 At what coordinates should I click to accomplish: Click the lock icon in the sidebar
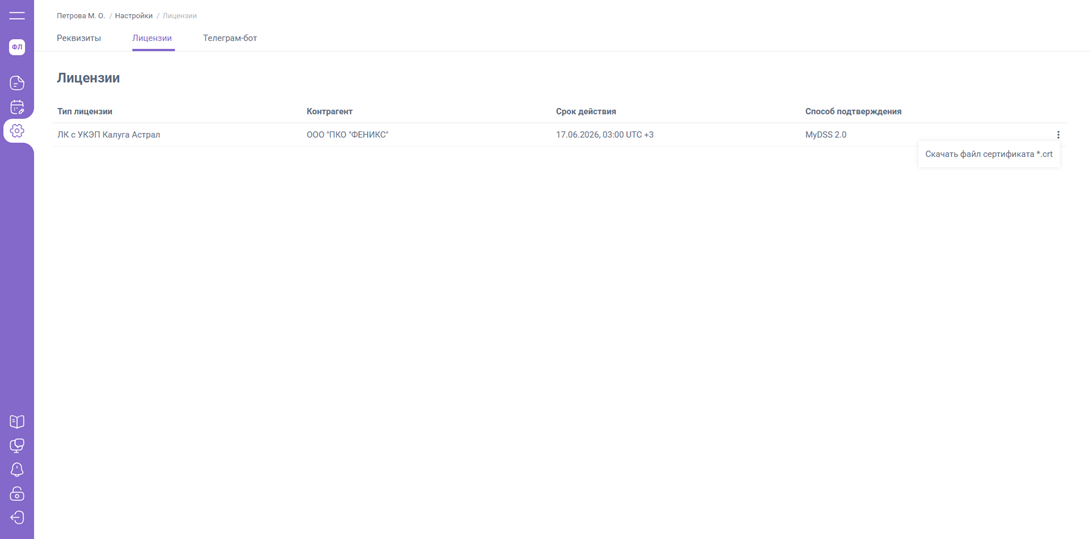click(17, 494)
